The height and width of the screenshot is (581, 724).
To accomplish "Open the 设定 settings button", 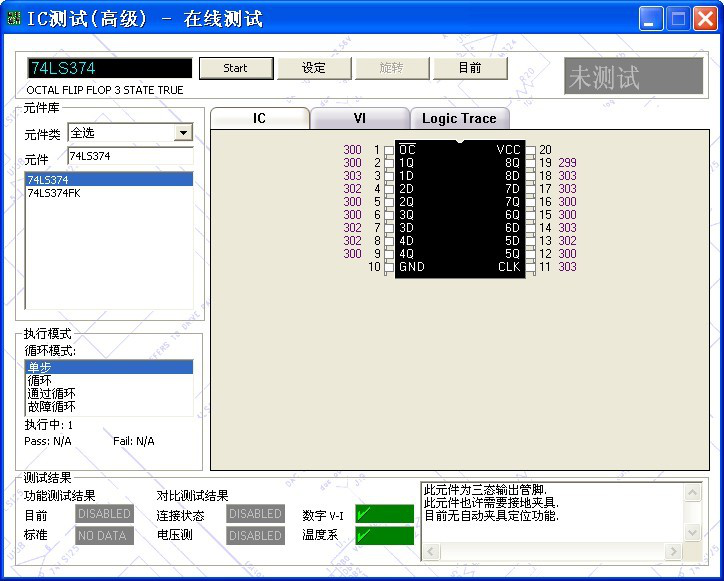I will pyautogui.click(x=314, y=68).
